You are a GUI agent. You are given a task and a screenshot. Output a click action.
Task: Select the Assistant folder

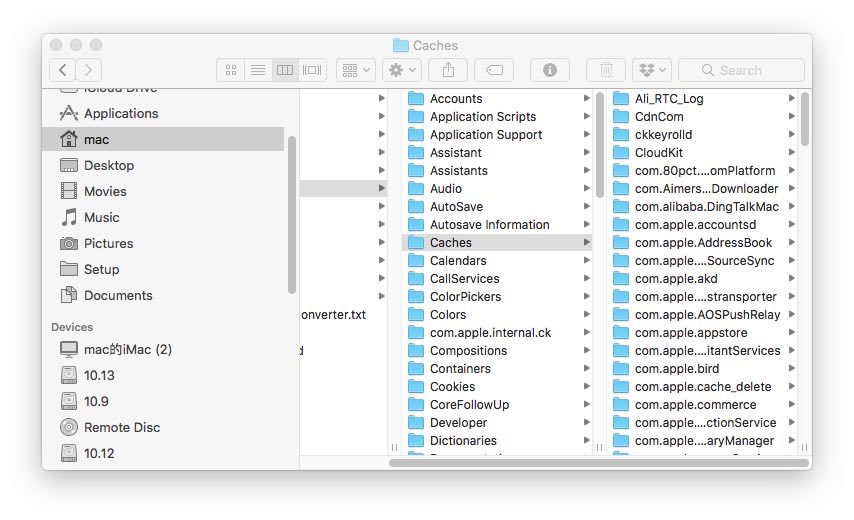[x=497, y=152]
